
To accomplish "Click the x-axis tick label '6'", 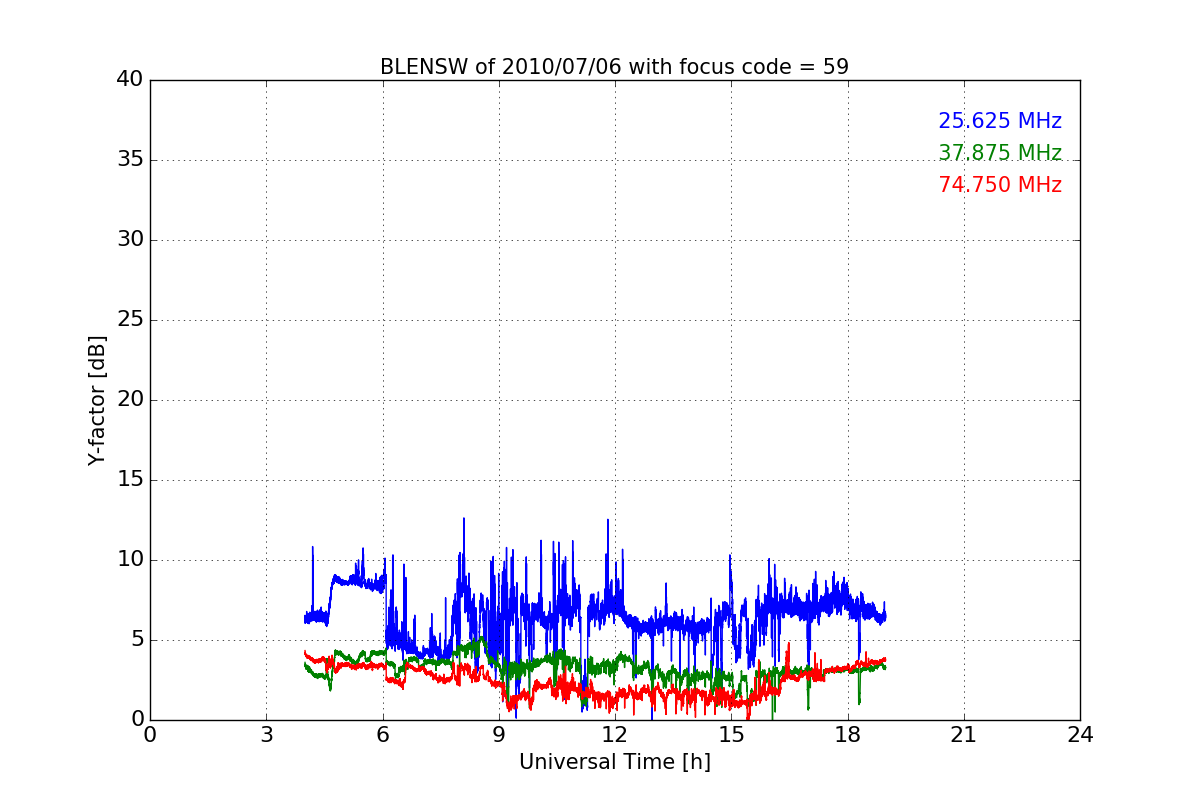I will coord(382,735).
